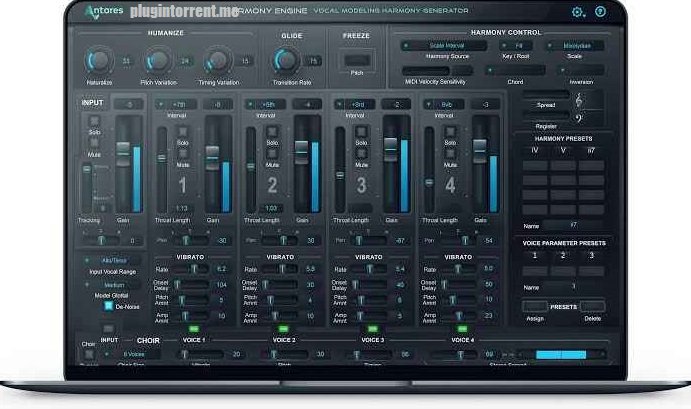Open voice 2 Interval dropdown

coord(266,104)
